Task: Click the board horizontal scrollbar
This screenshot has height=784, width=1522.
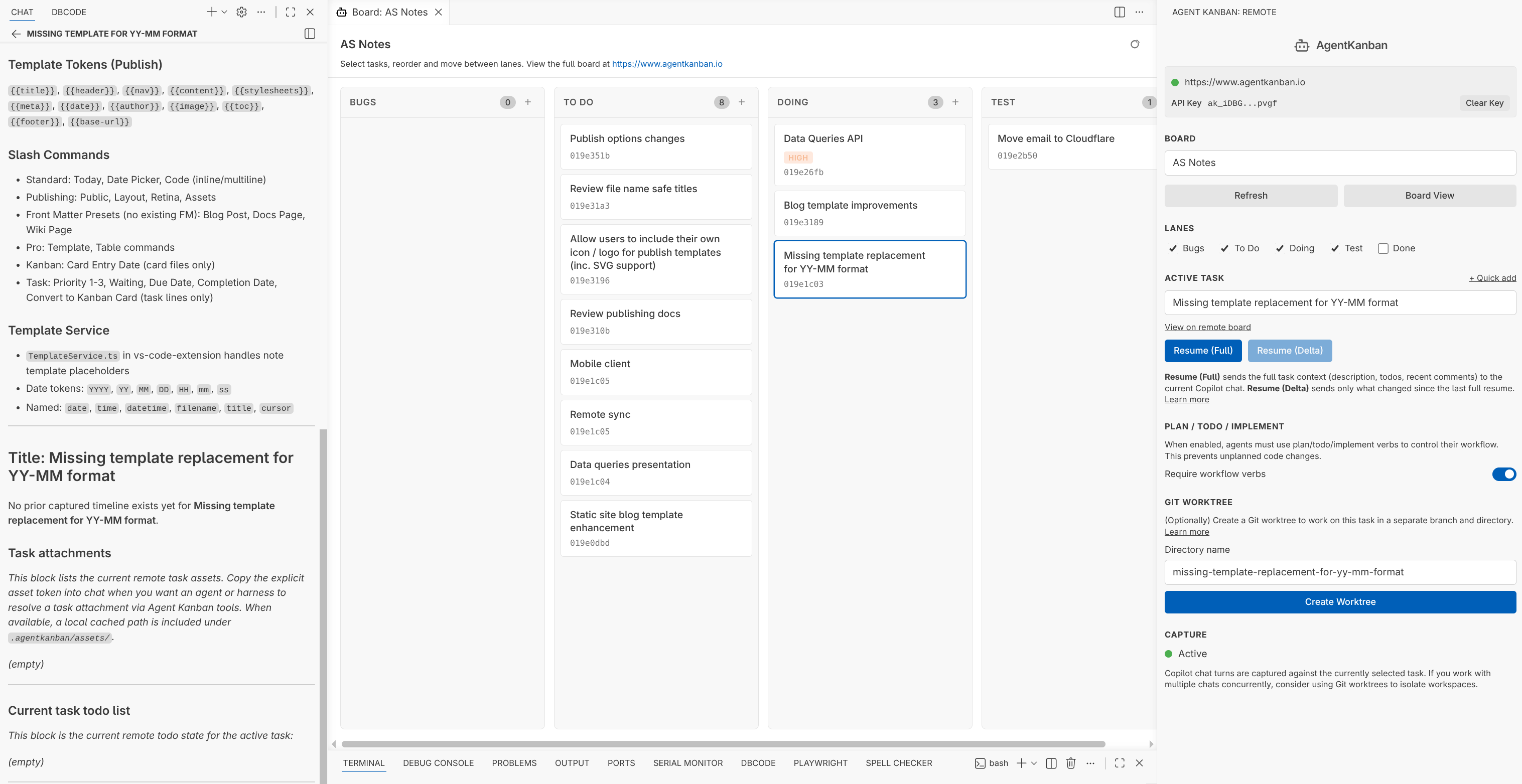Action: click(723, 744)
